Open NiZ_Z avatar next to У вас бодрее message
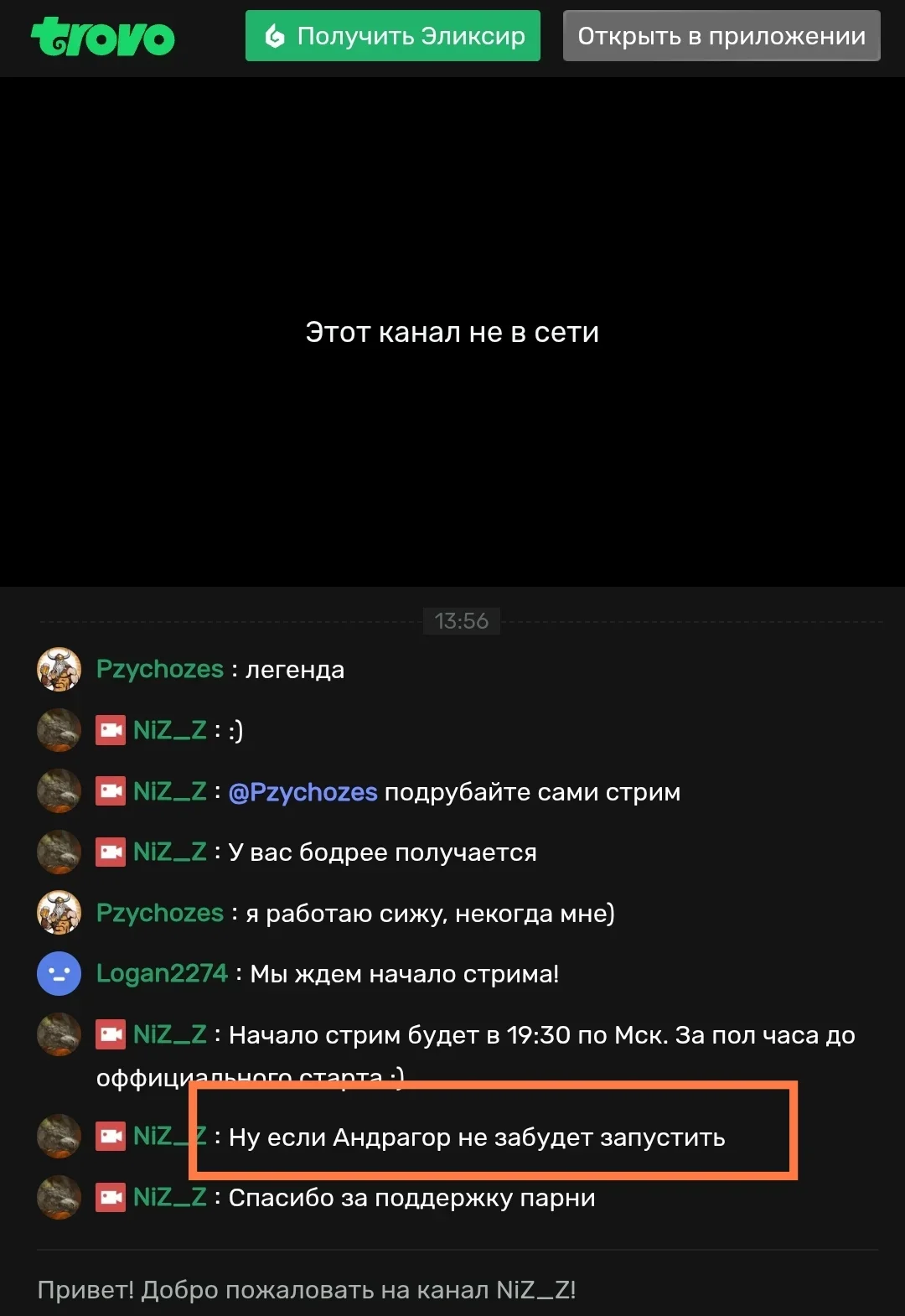Viewport: 905px width, 1316px height. [x=59, y=852]
